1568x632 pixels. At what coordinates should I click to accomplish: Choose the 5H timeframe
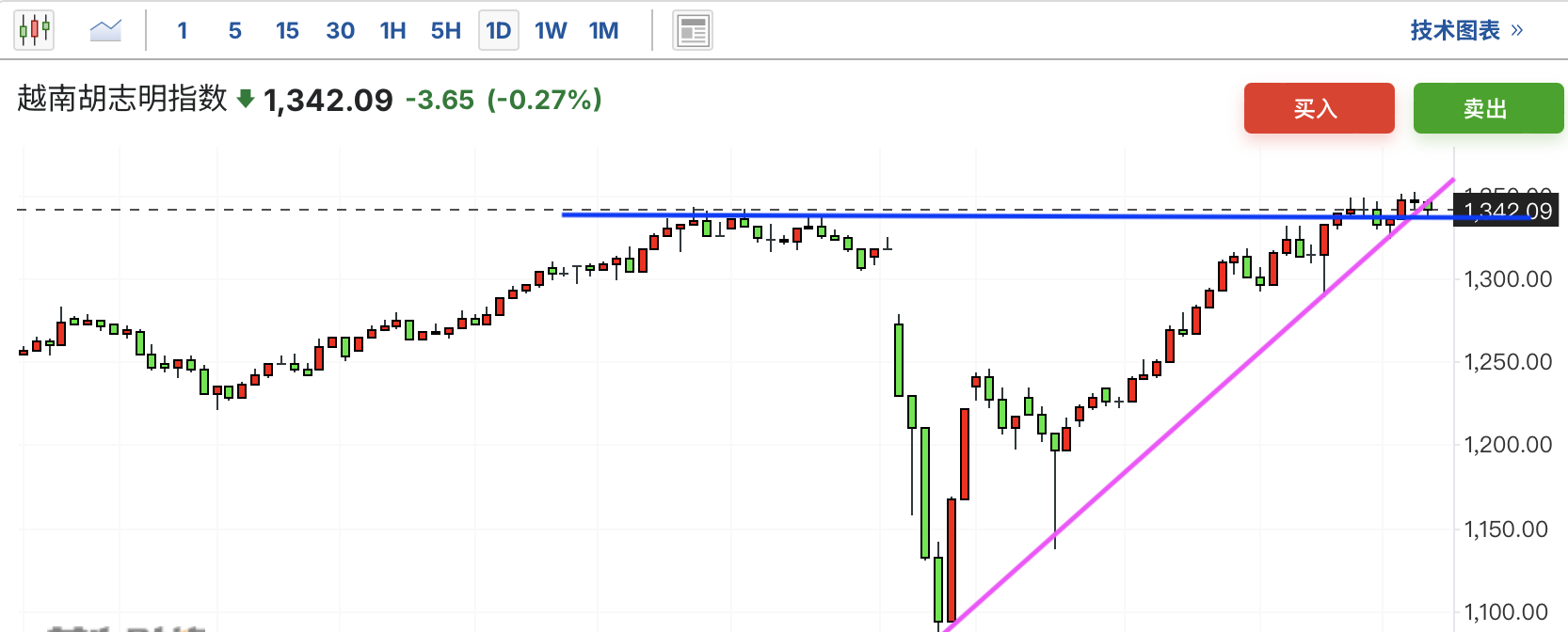(446, 31)
